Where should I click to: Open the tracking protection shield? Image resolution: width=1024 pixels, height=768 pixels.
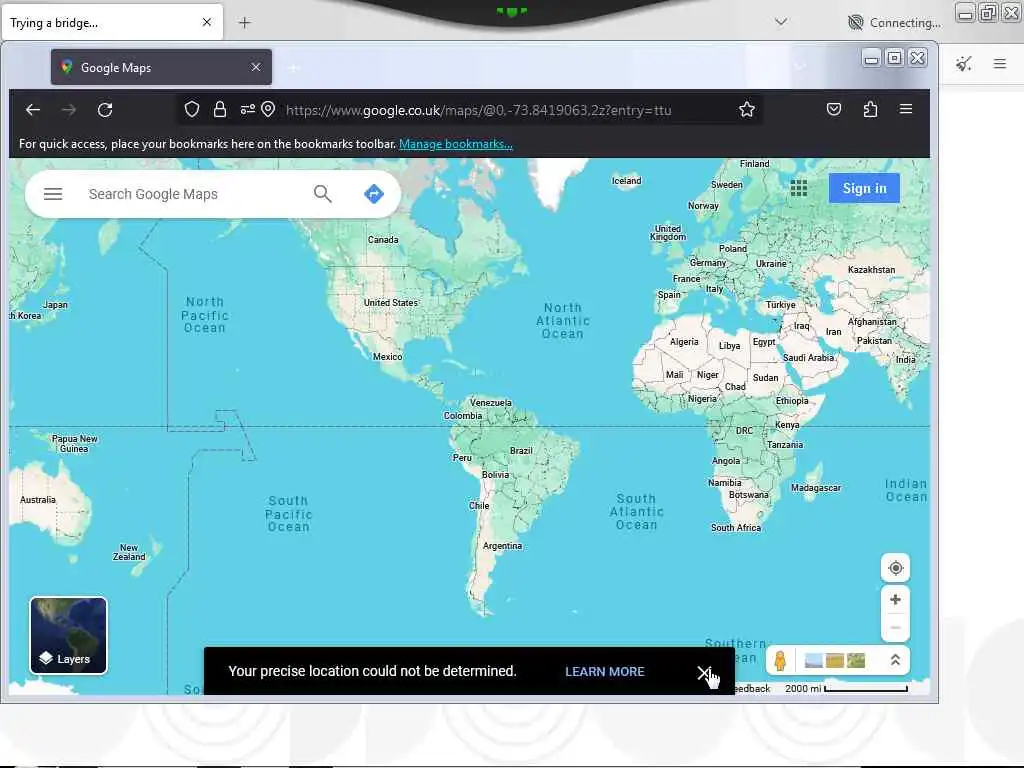[x=191, y=110]
